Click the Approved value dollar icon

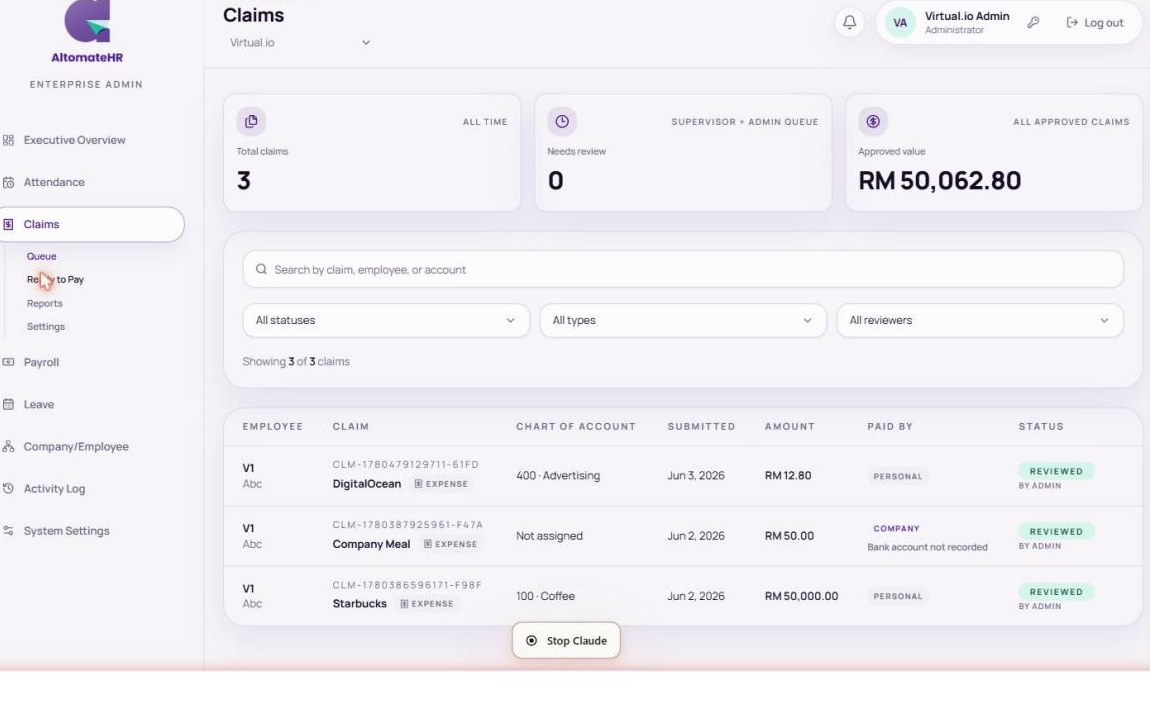(873, 122)
